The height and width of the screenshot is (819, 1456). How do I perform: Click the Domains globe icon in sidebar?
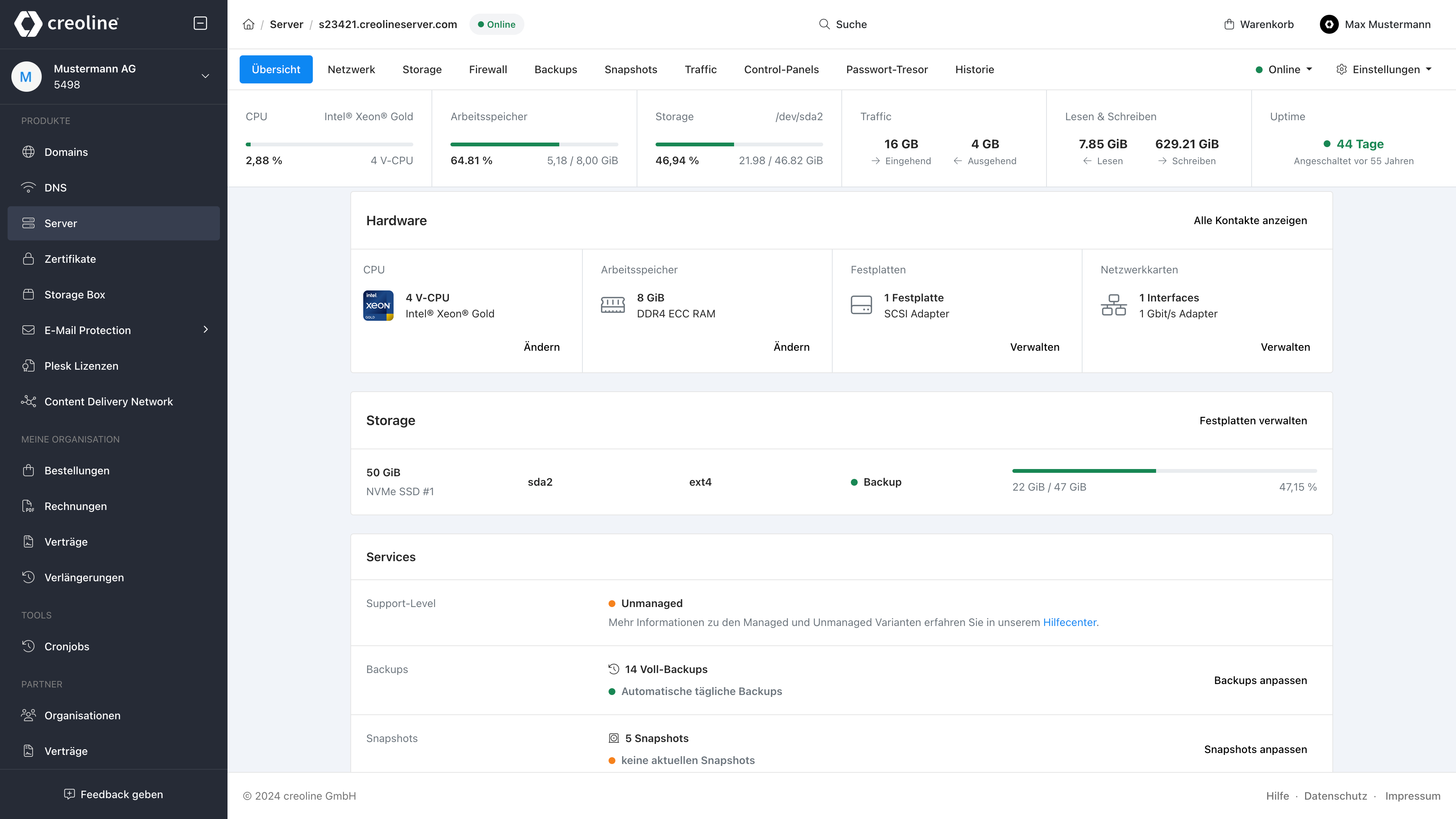click(x=28, y=152)
